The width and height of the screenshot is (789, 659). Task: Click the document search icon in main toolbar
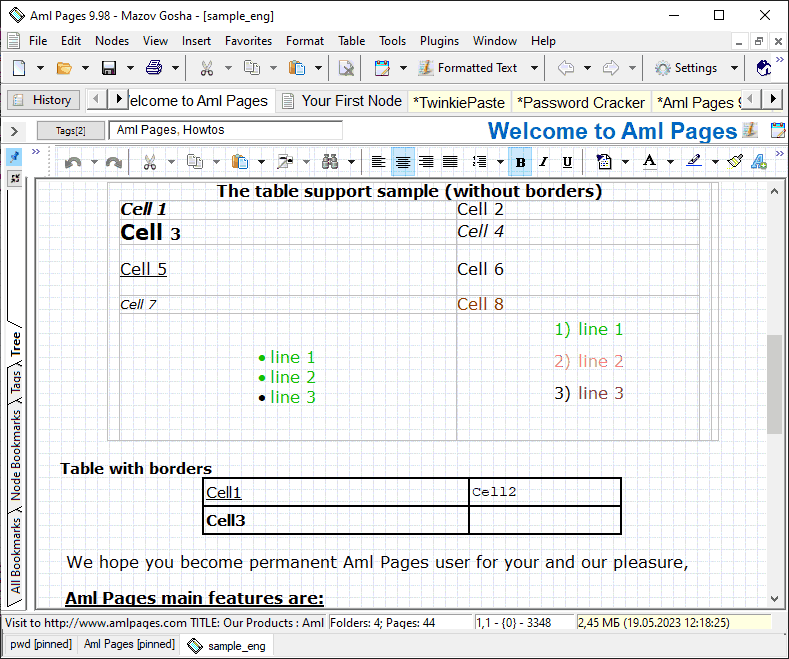coord(346,67)
